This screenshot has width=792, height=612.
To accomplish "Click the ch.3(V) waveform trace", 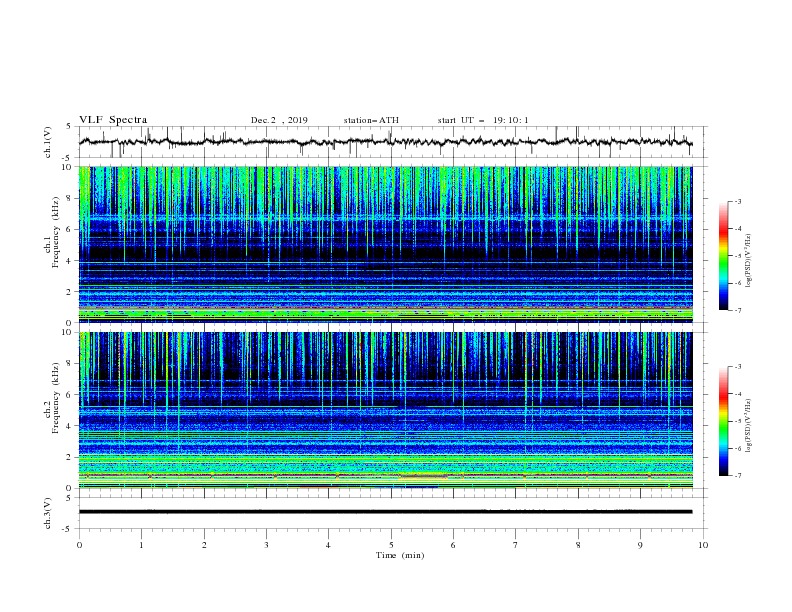I will pyautogui.click(x=385, y=512).
